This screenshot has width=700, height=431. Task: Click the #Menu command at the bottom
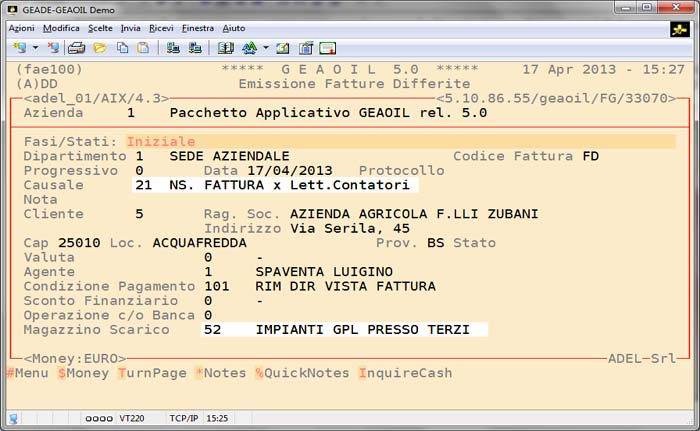coord(27,373)
